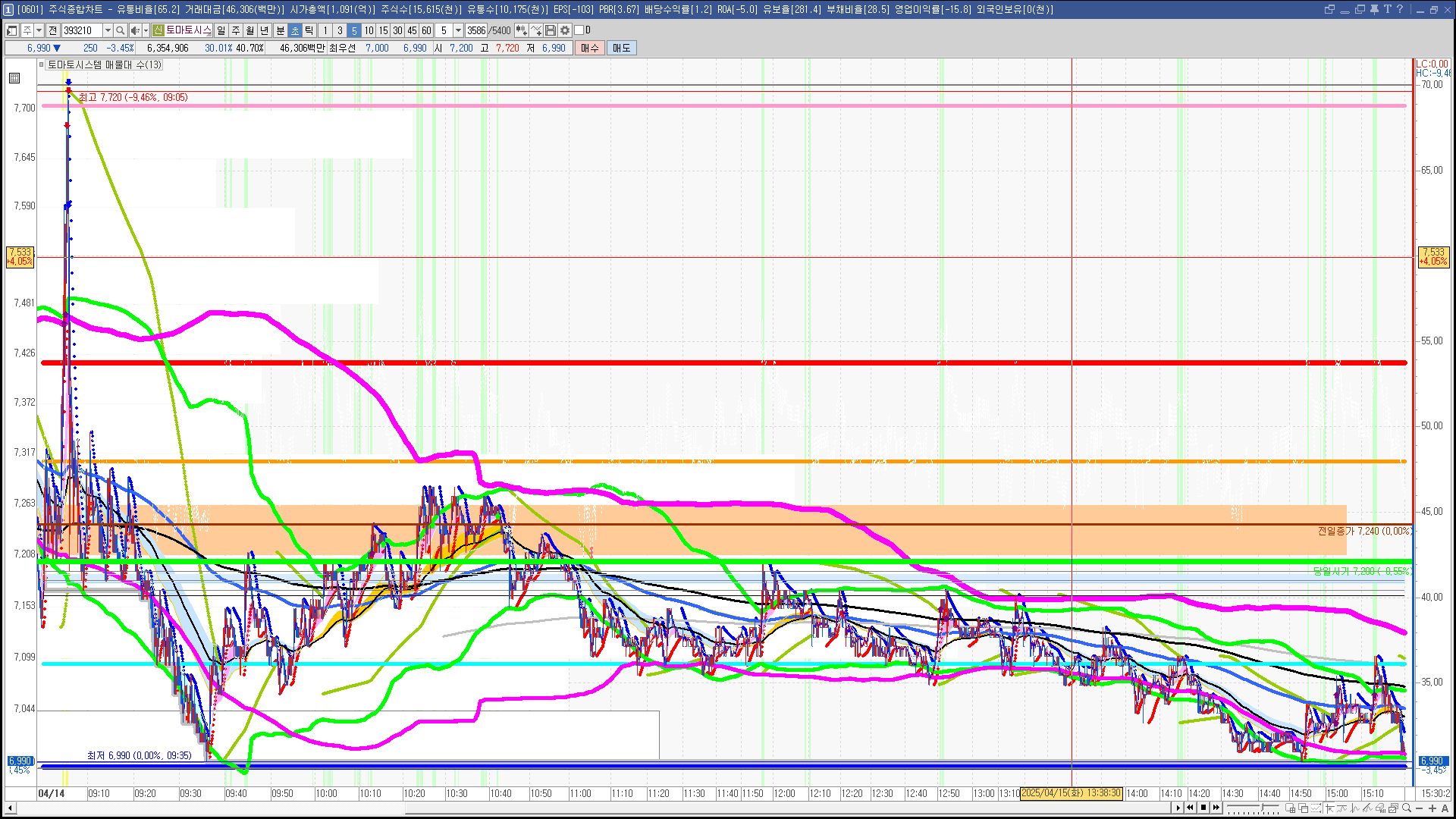
Task: Click the stock search magnifier icon
Action: [120, 30]
